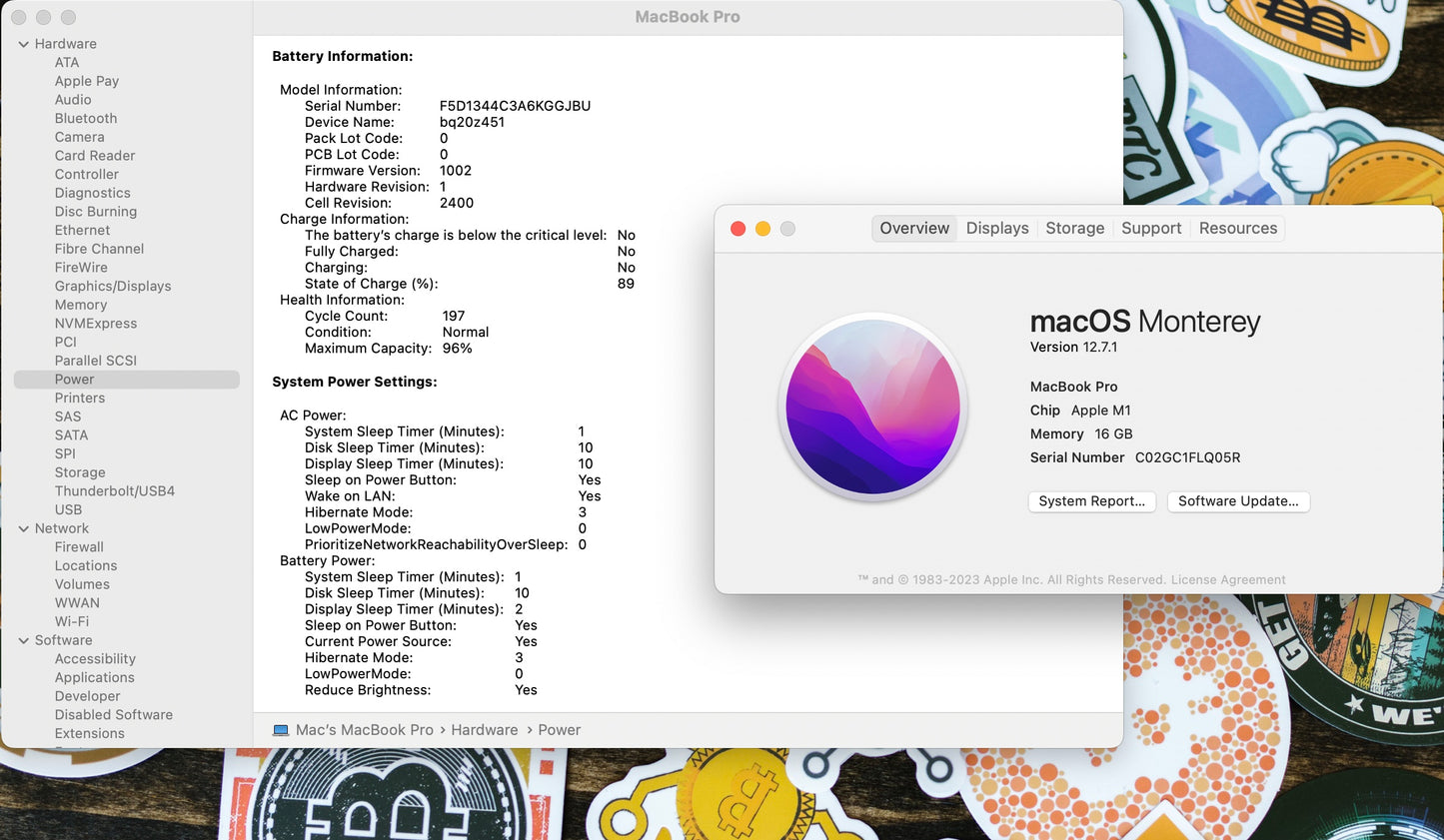
Task: Select SAS in the sidebar
Action: (x=68, y=417)
